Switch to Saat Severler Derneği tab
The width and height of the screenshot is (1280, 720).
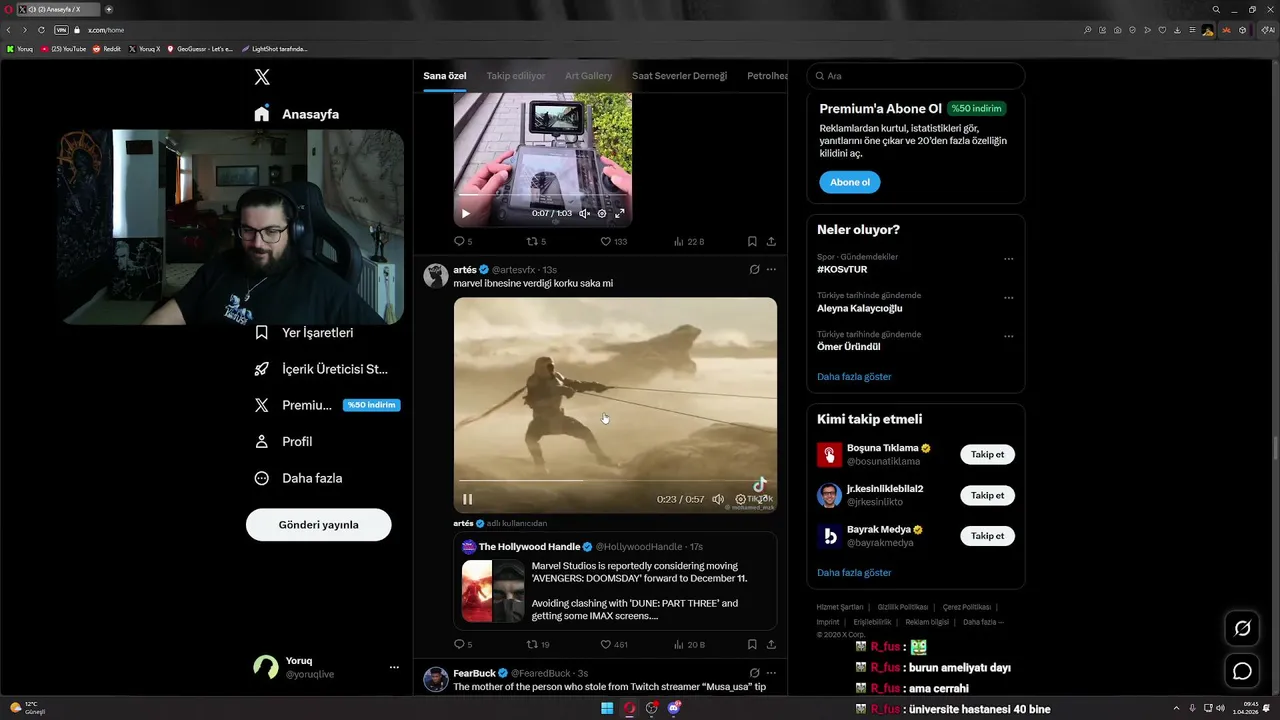click(x=679, y=76)
